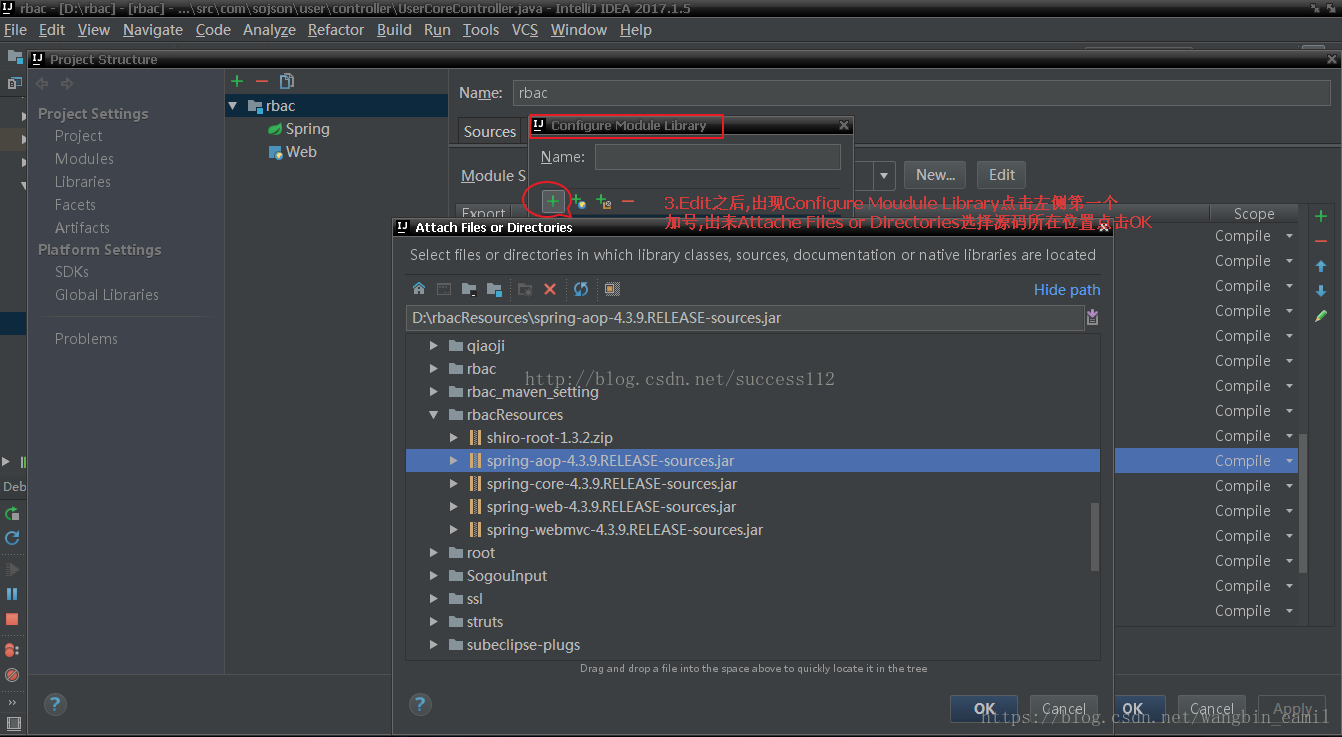This screenshot has height=737, width=1342.
Task: Click the Copy module icon above rbac tree
Action: 287,81
